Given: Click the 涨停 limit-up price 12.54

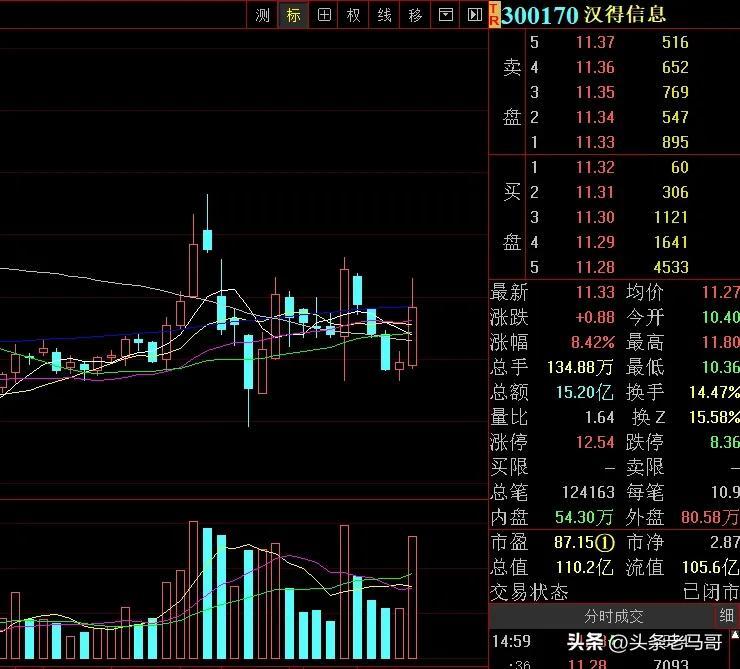Looking at the screenshot, I should coord(595,443).
